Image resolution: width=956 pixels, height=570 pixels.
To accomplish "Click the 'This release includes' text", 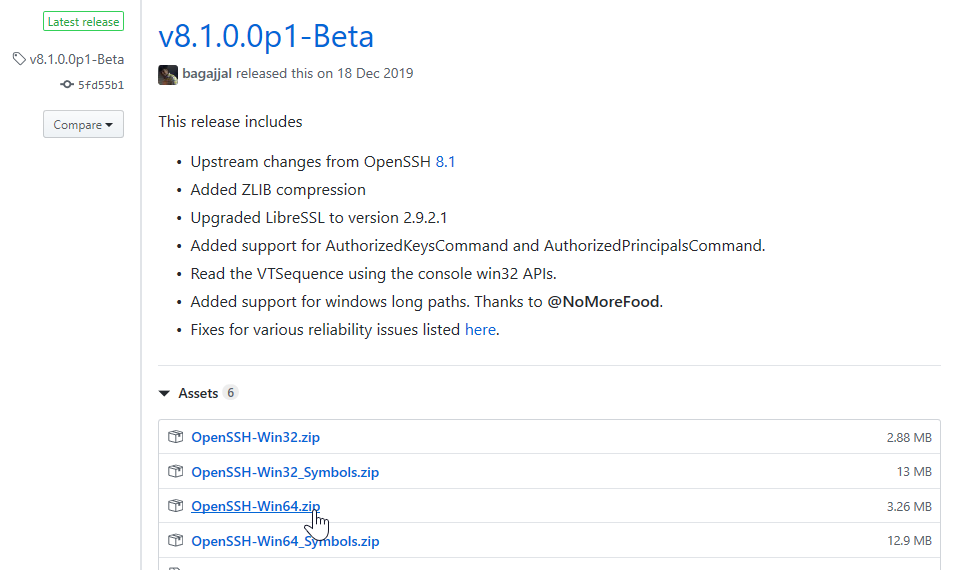I will point(230,121).
